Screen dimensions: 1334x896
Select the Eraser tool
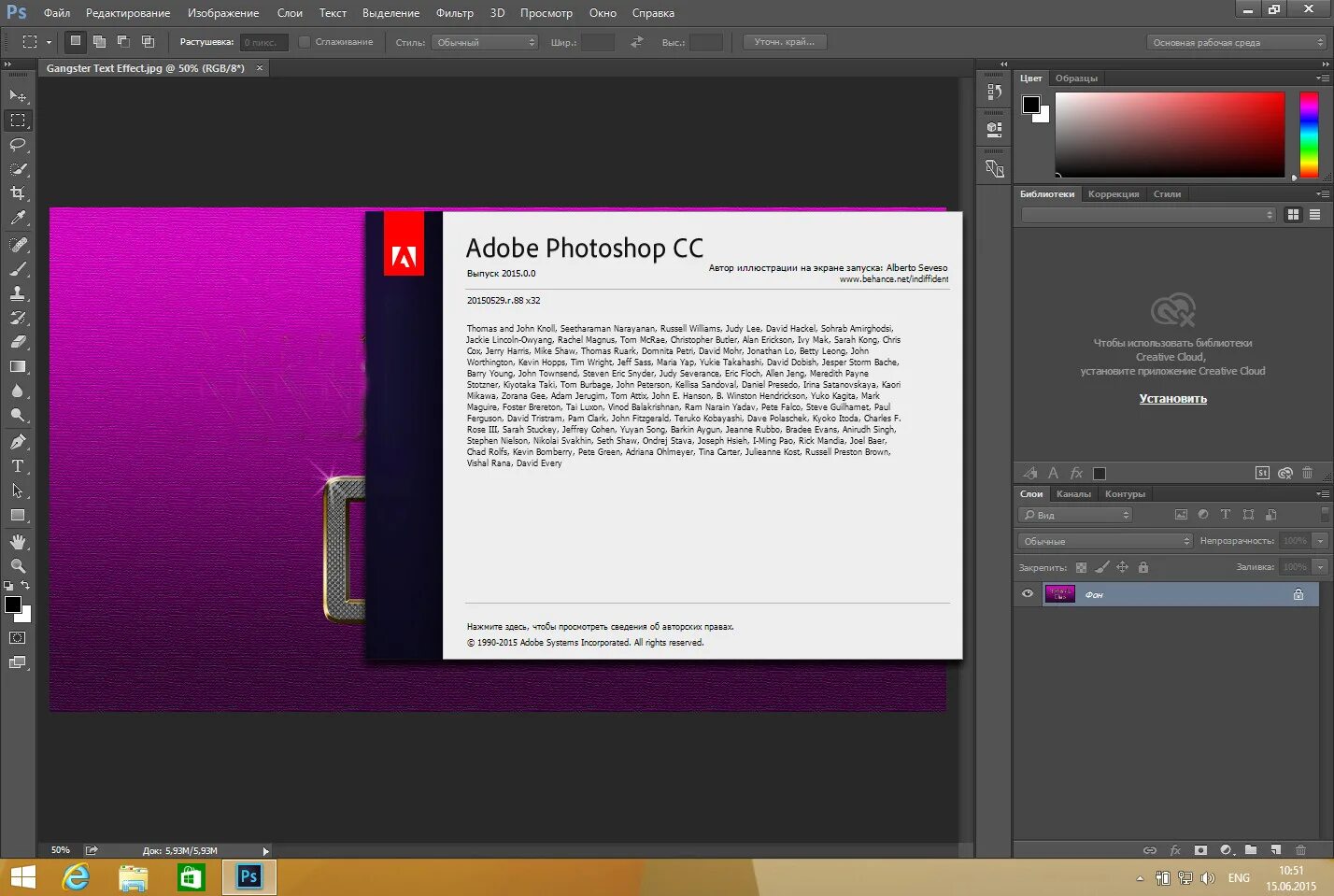pos(18,342)
